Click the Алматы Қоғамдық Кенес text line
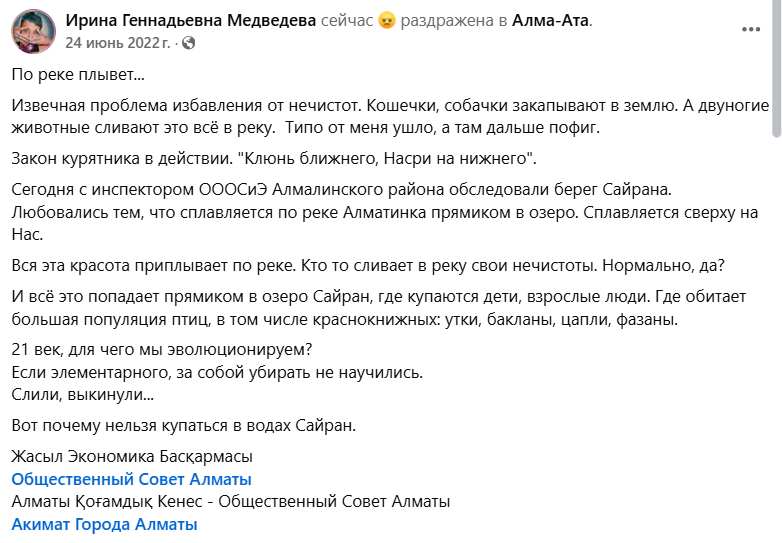The height and width of the screenshot is (543, 782). (231, 502)
